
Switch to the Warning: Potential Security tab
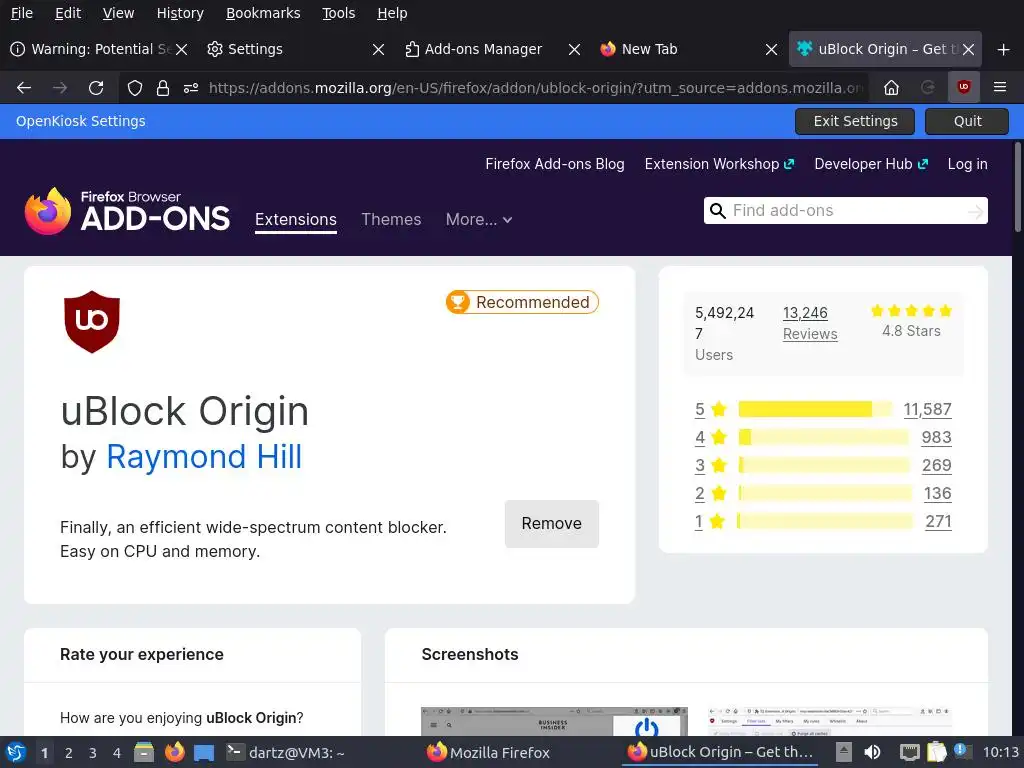[91, 49]
